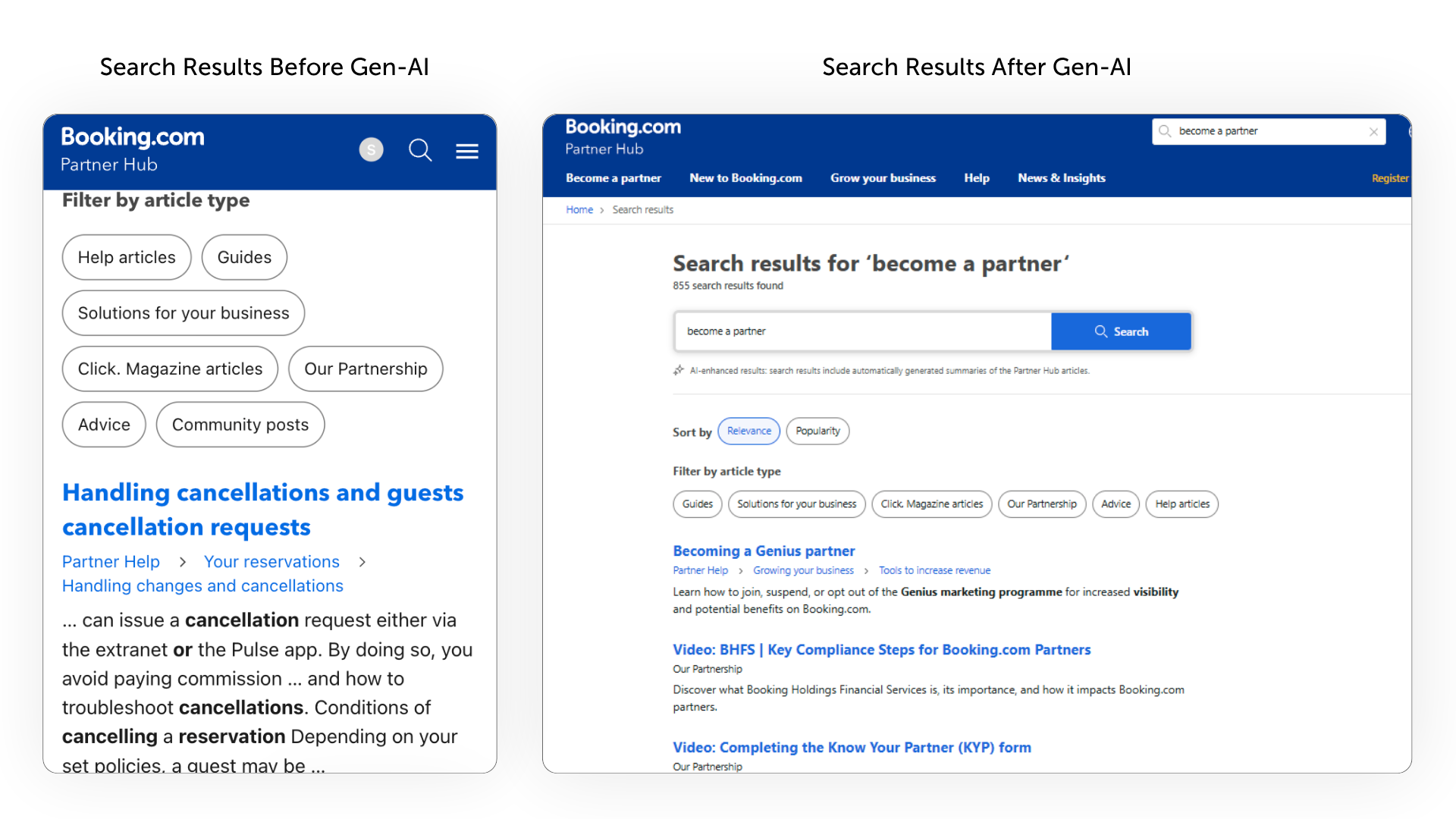Open the Grow your business nav item
1456x819 pixels.
click(883, 178)
